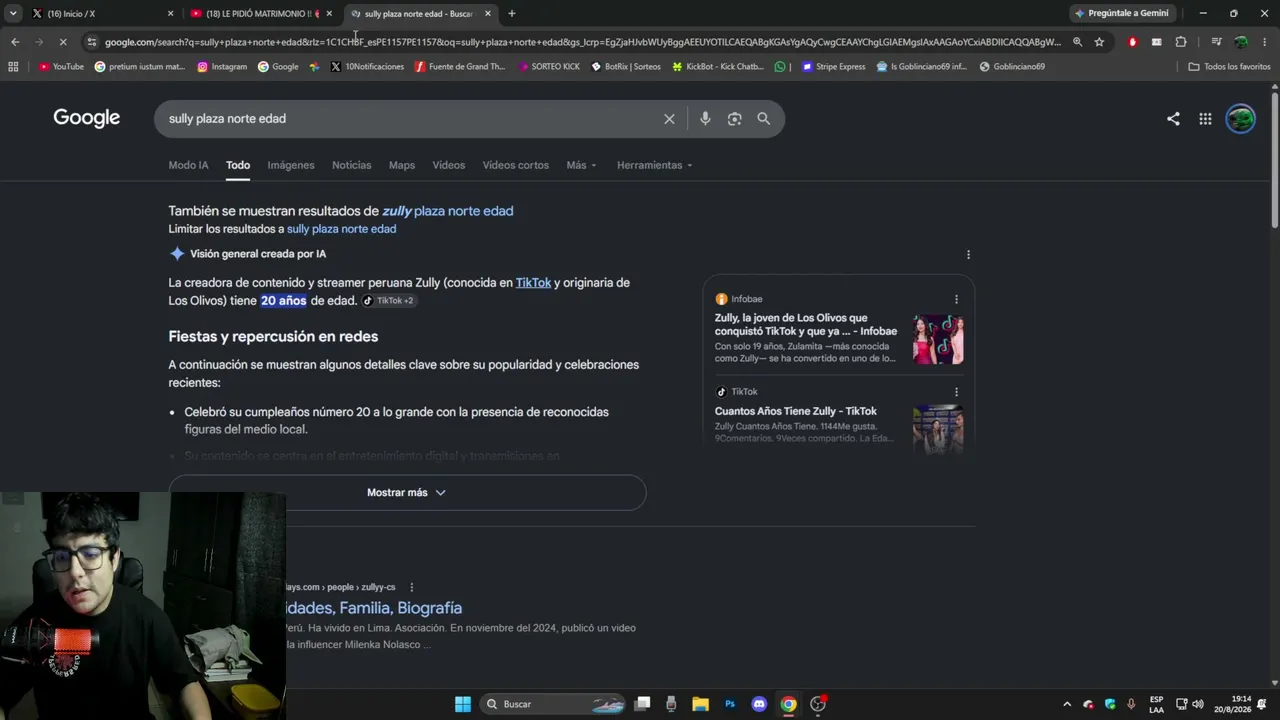Follow the zully plaza norte edad suggestion
The height and width of the screenshot is (720, 1280).
[448, 211]
